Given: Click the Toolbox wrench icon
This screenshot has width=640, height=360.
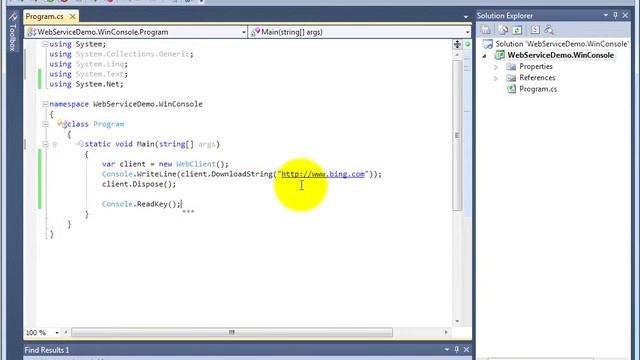Looking at the screenshot, I should click(13, 16).
